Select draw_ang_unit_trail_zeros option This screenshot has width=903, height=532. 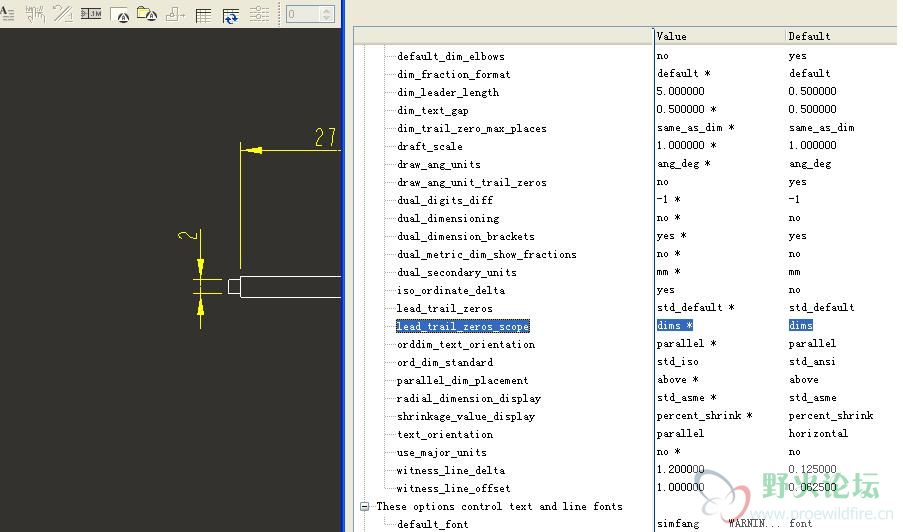click(x=472, y=182)
